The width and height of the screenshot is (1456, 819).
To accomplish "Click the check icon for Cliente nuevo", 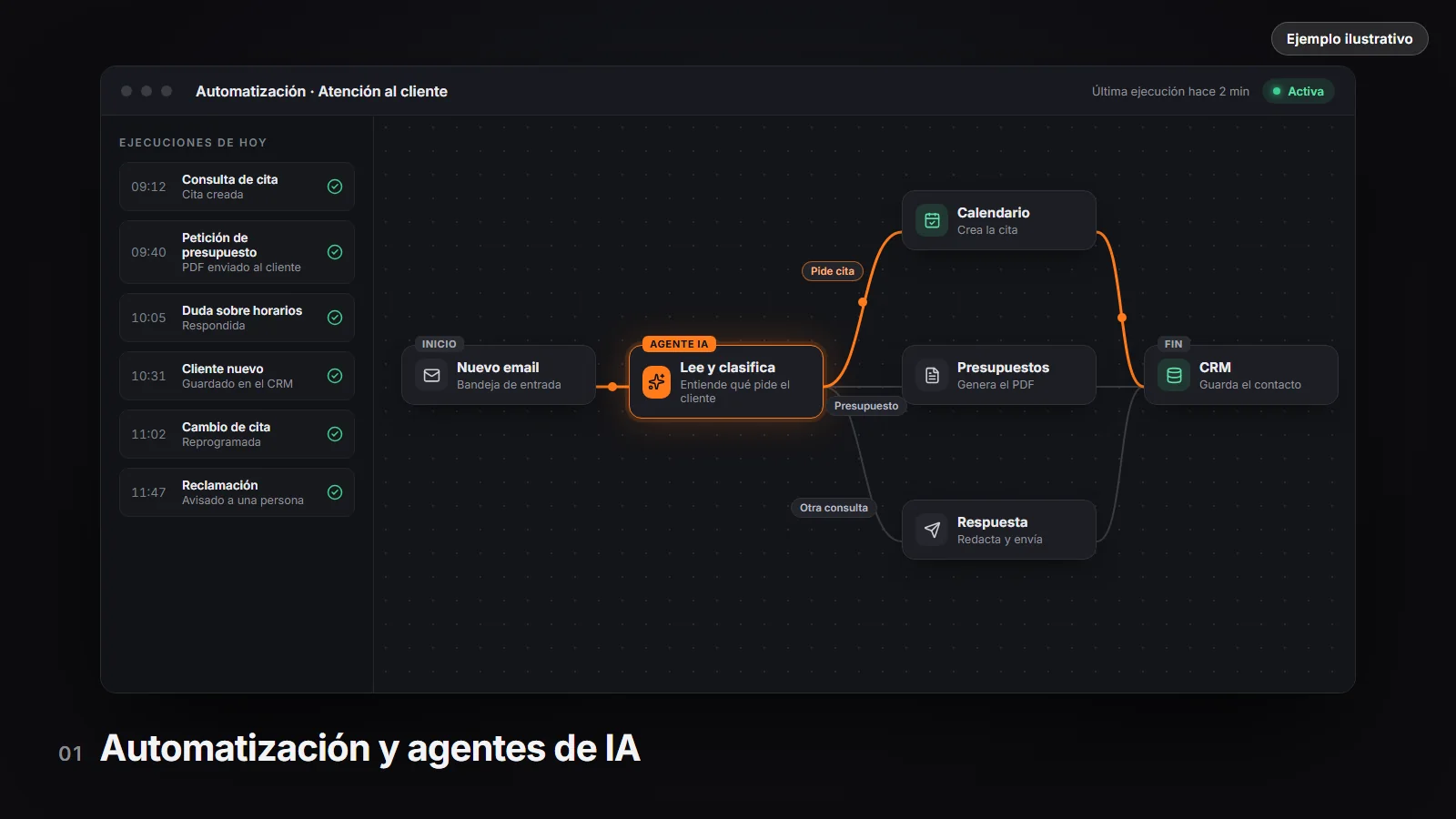I will (x=335, y=376).
